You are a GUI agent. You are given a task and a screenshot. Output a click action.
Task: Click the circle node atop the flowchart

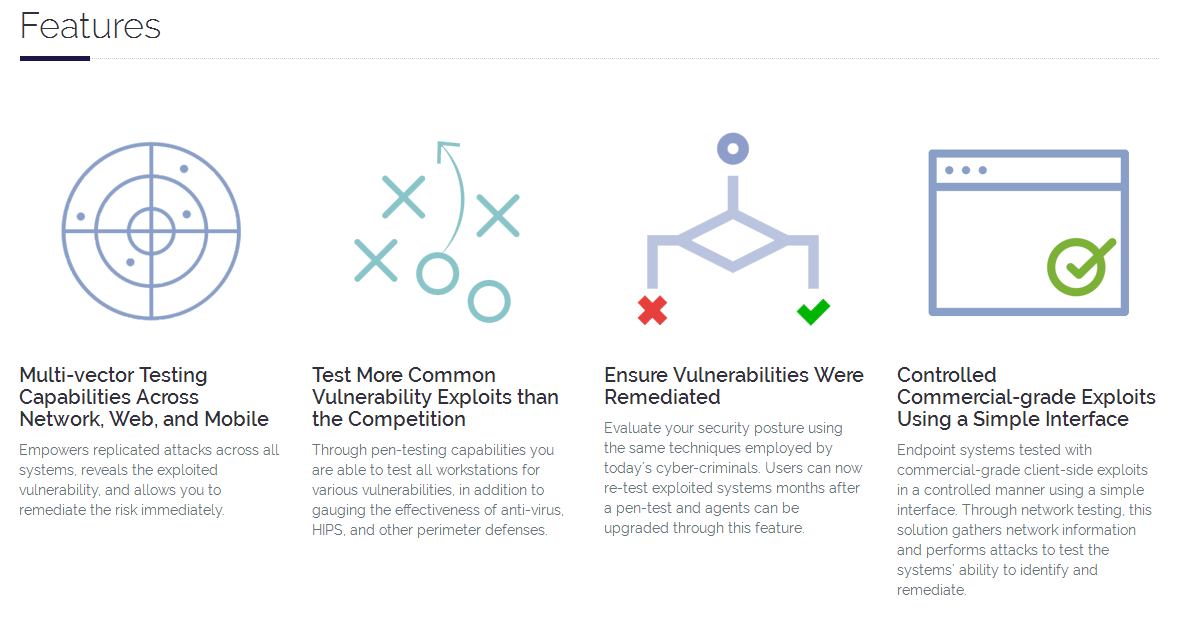coord(733,149)
